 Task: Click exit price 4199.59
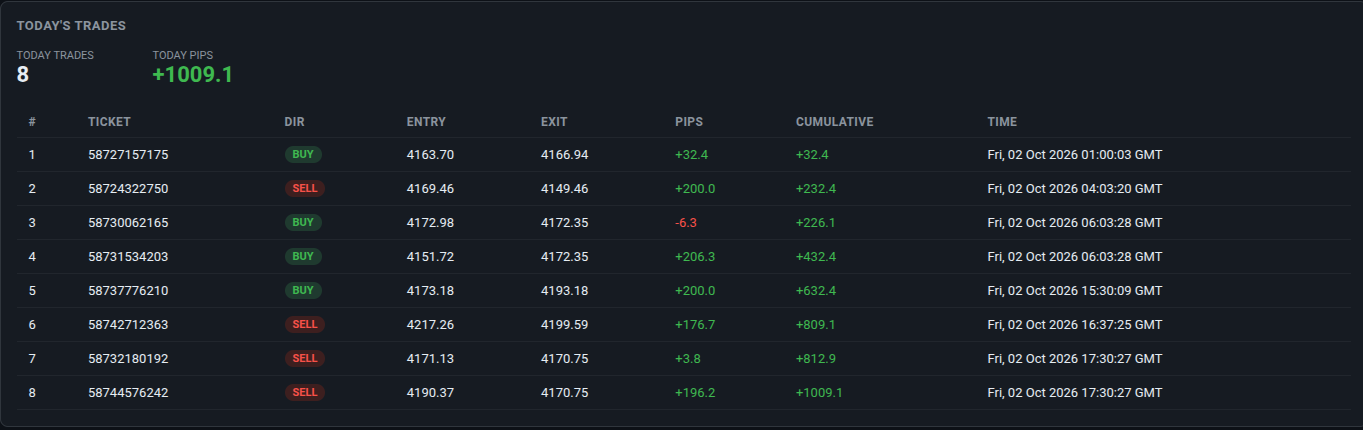(x=565, y=325)
